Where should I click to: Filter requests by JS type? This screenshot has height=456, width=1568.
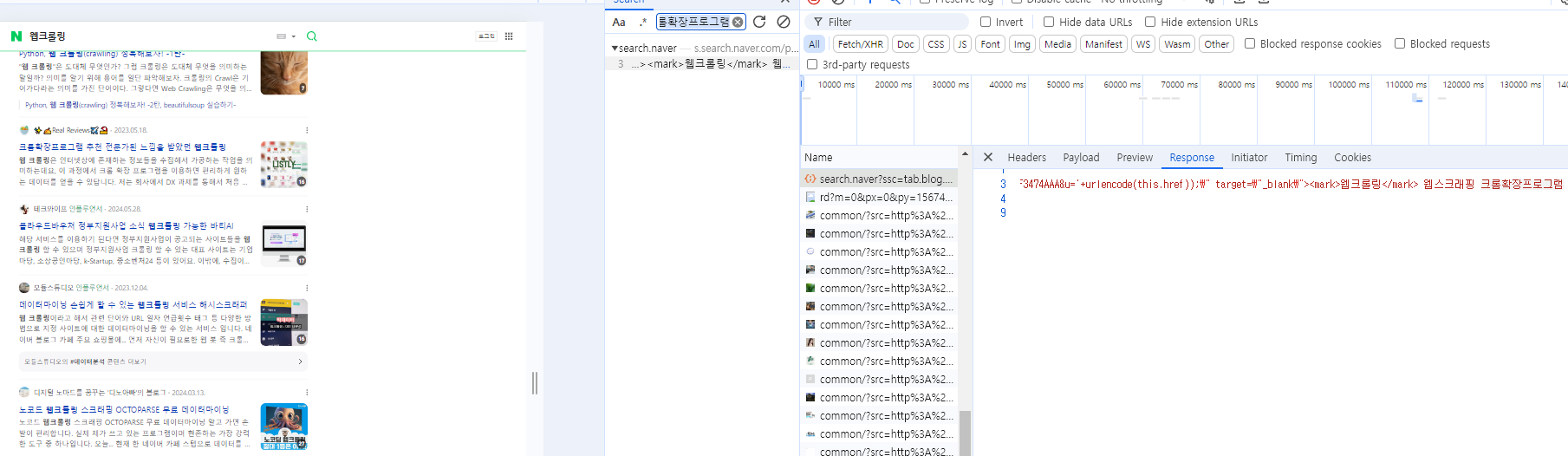pos(962,44)
